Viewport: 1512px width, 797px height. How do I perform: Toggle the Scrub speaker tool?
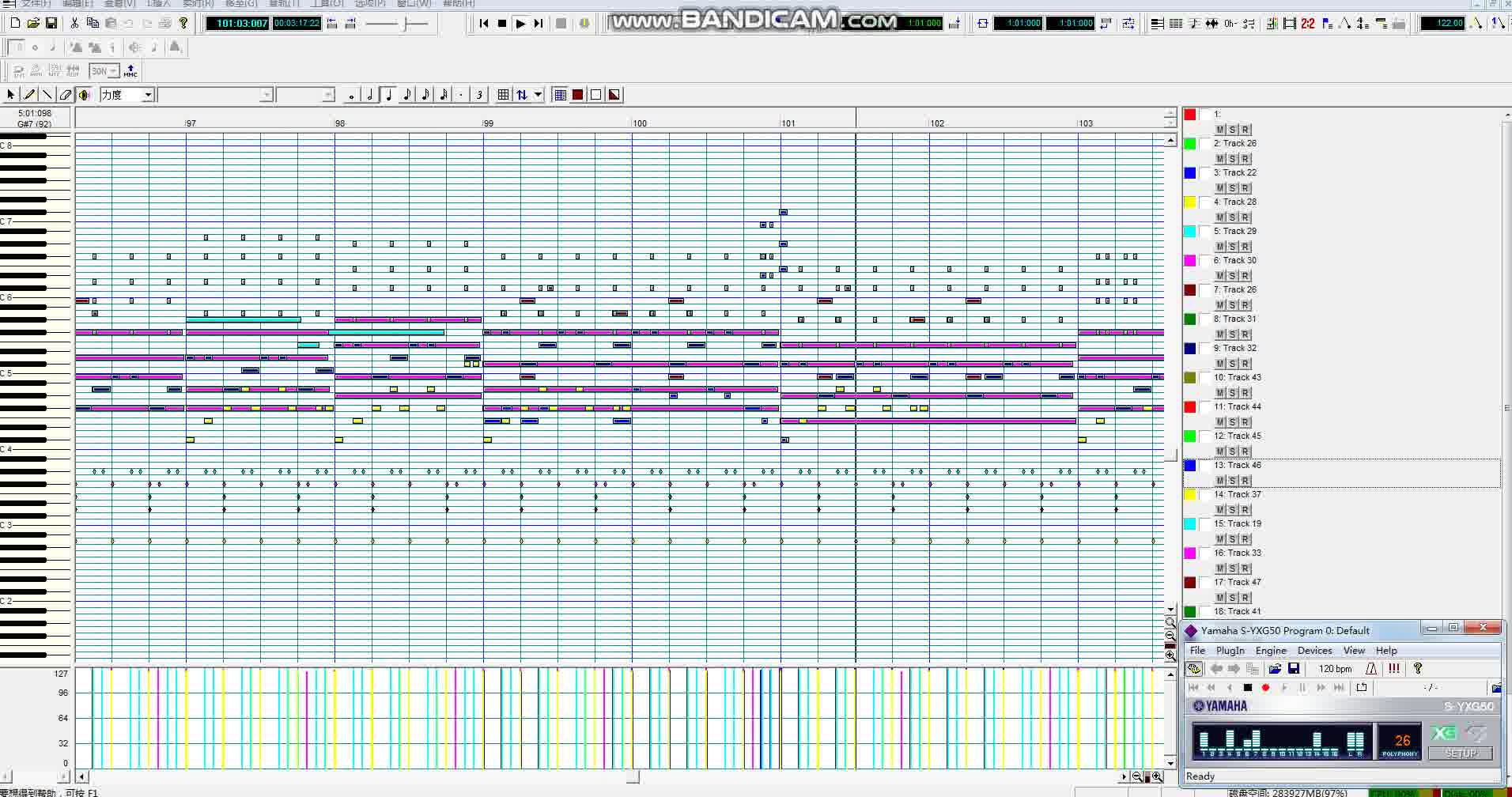(x=84, y=95)
